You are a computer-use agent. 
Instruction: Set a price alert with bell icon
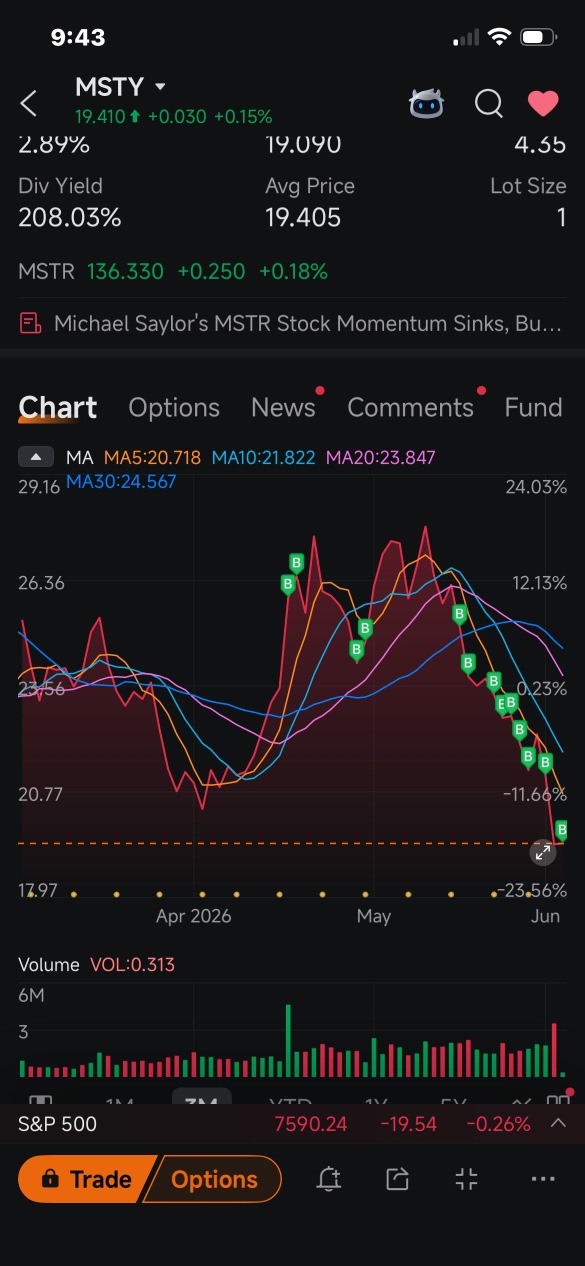click(x=328, y=1180)
